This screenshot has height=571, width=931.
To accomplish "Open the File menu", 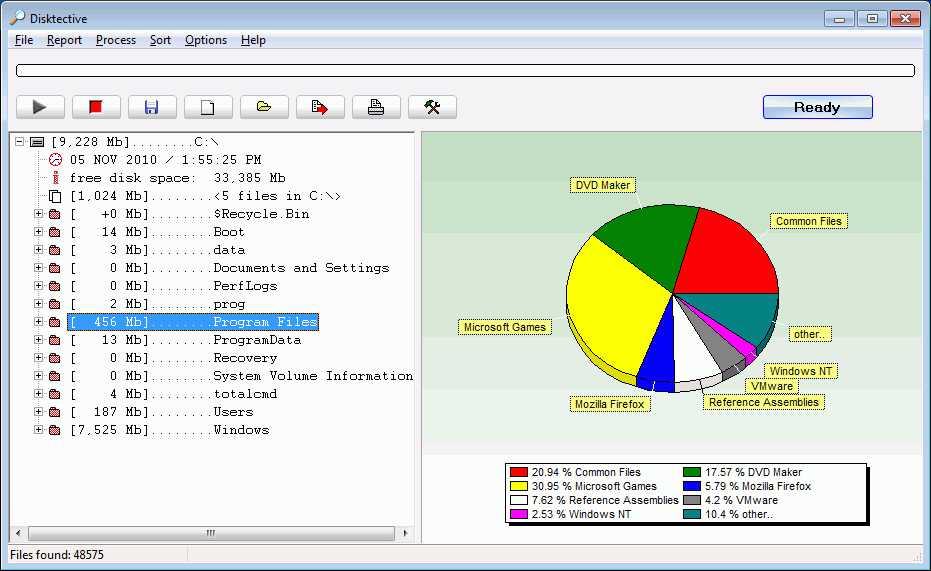I will 24,40.
